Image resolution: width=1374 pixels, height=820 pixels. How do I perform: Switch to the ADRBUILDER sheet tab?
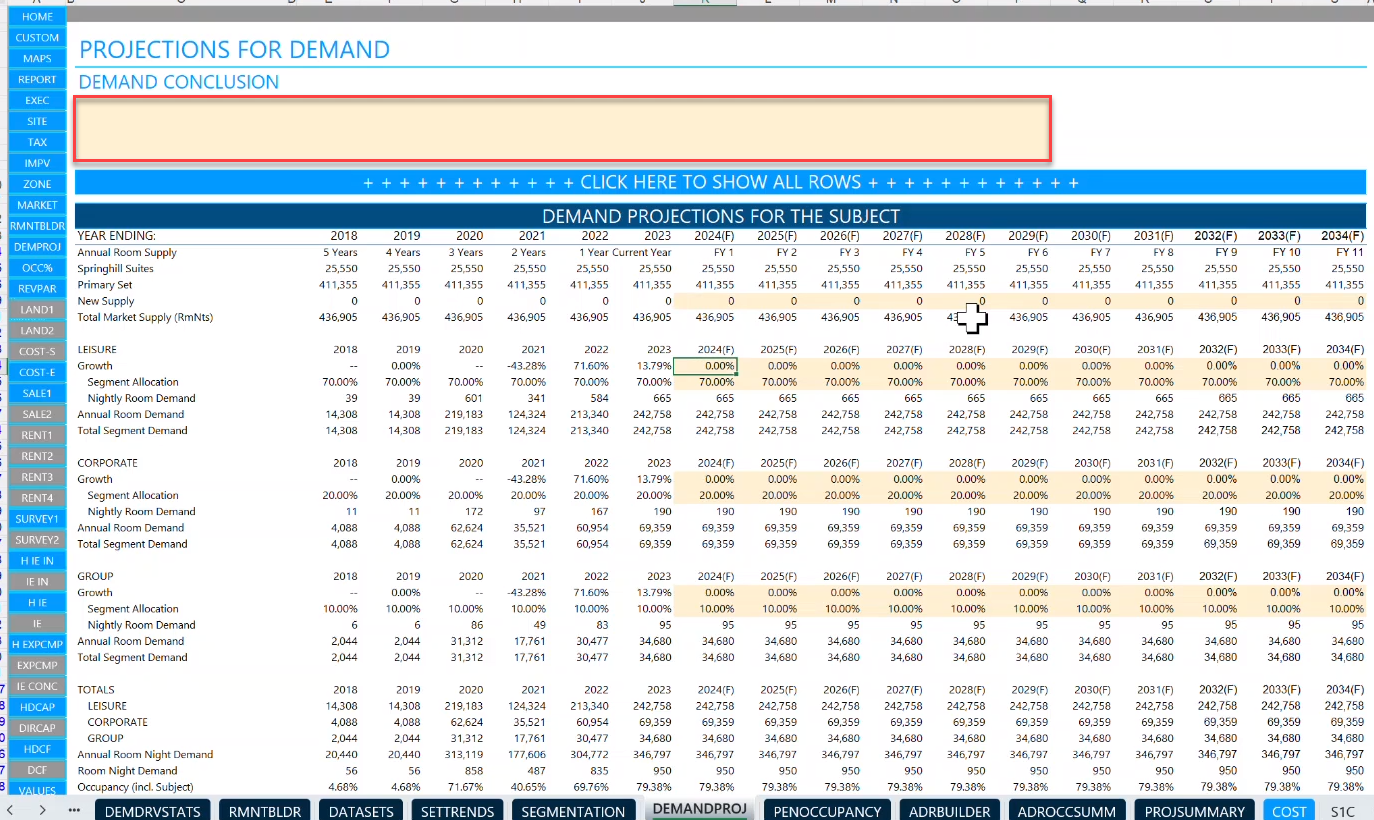pos(949,811)
